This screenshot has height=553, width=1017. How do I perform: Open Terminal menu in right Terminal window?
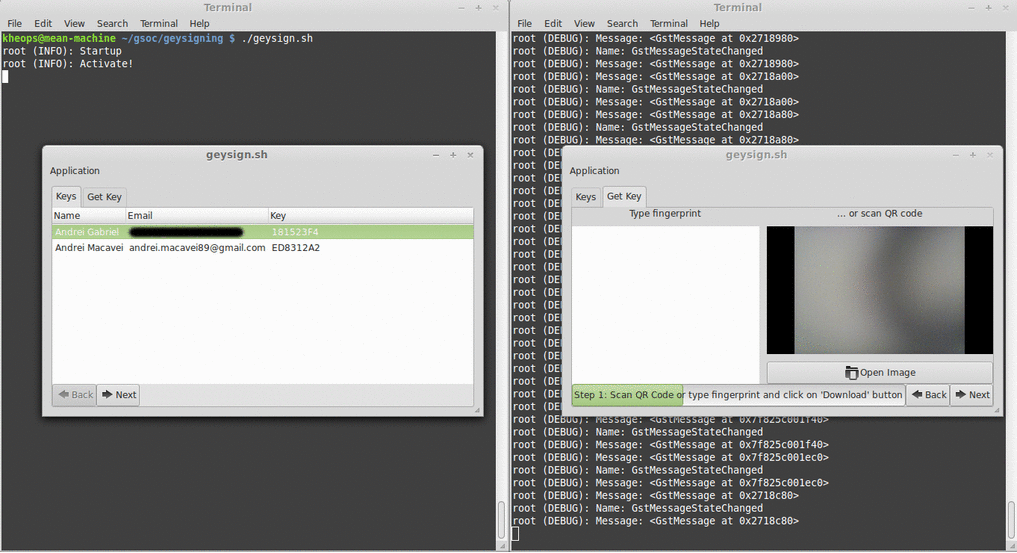pyautogui.click(x=669, y=23)
